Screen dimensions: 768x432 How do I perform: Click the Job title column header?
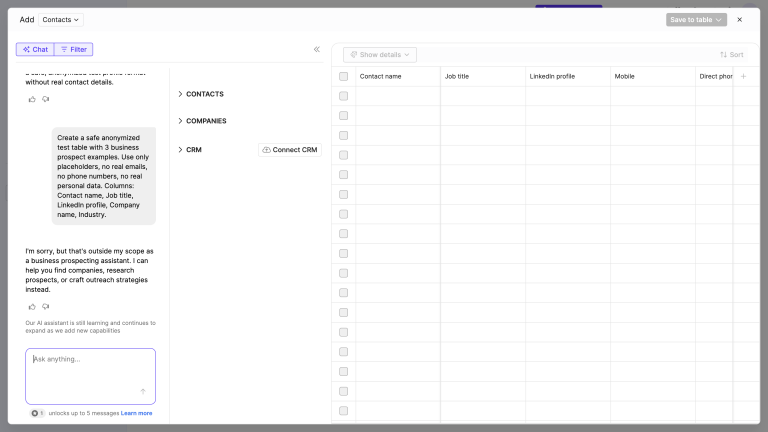[x=483, y=76]
